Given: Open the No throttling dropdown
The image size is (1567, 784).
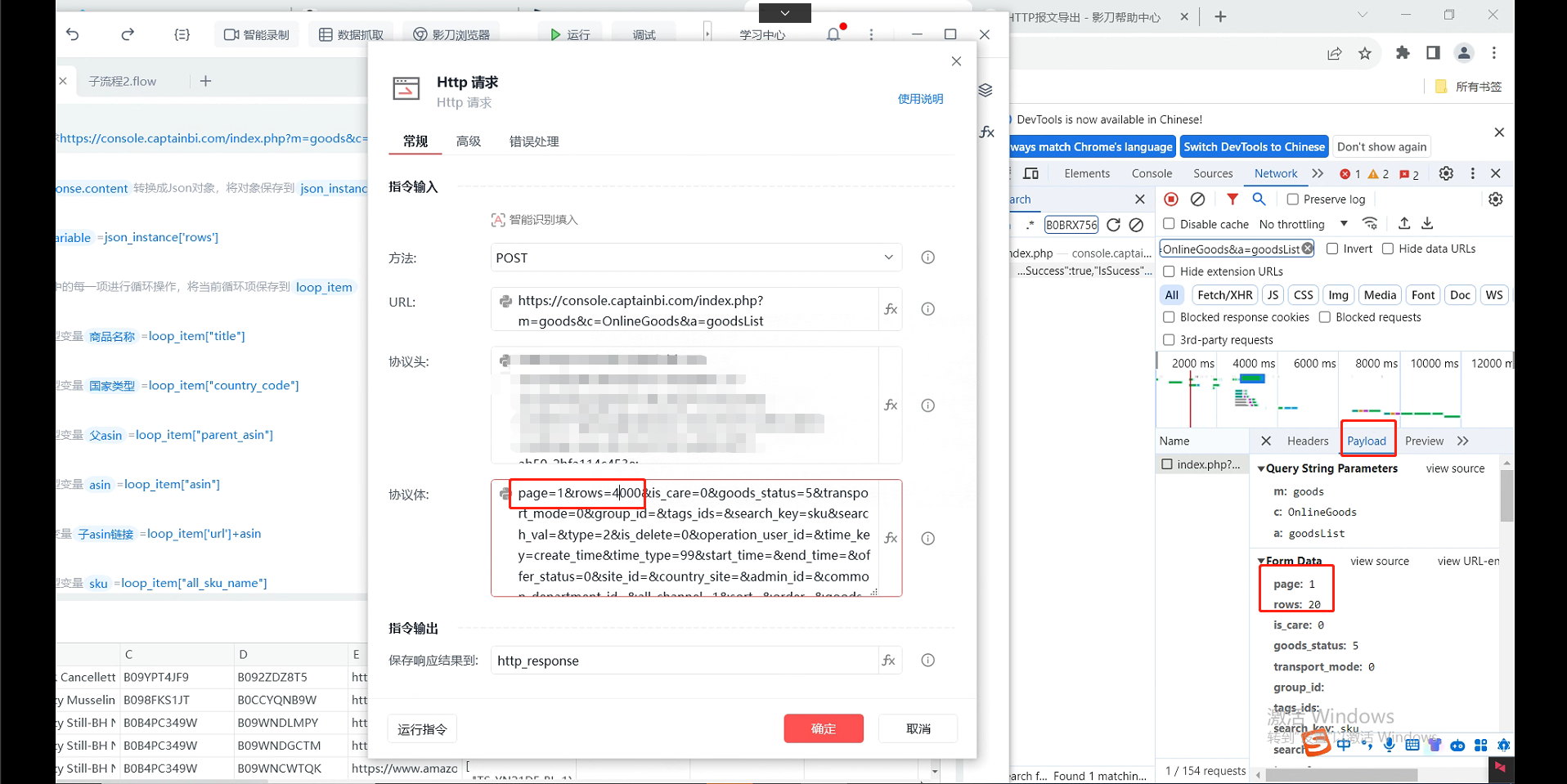Looking at the screenshot, I should (1304, 224).
